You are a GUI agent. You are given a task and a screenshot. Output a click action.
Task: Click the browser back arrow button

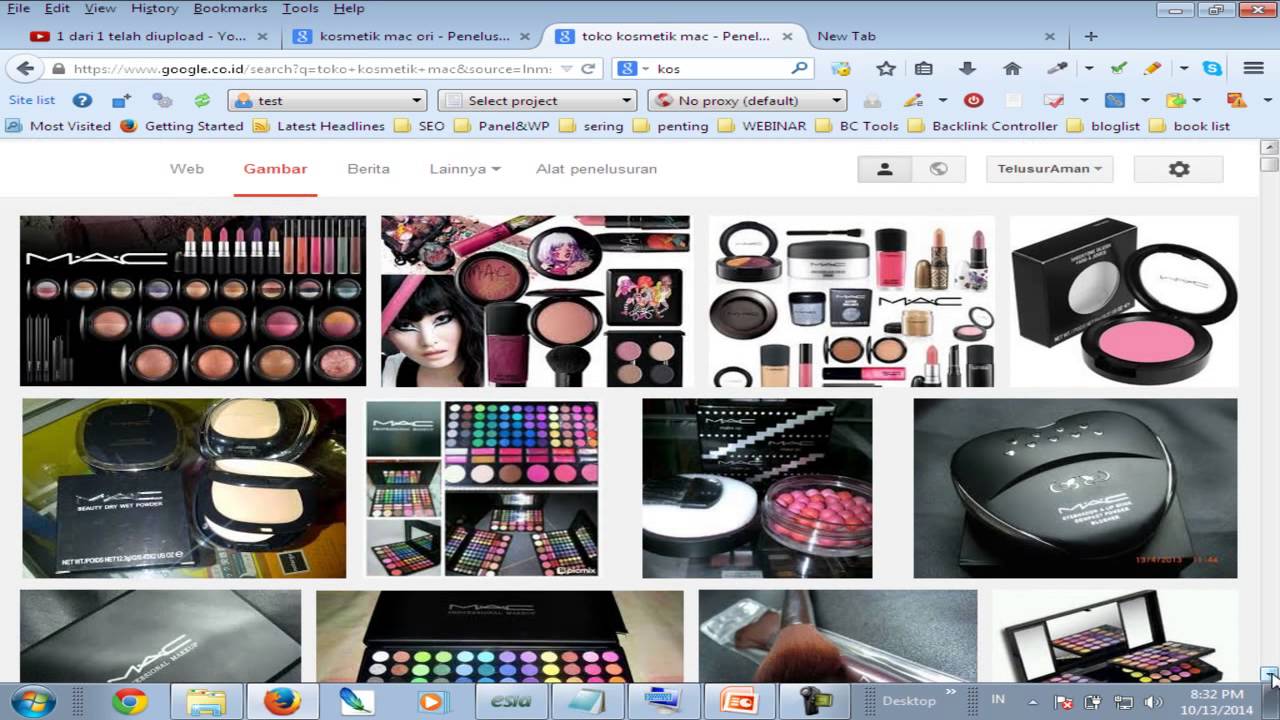[x=26, y=69]
